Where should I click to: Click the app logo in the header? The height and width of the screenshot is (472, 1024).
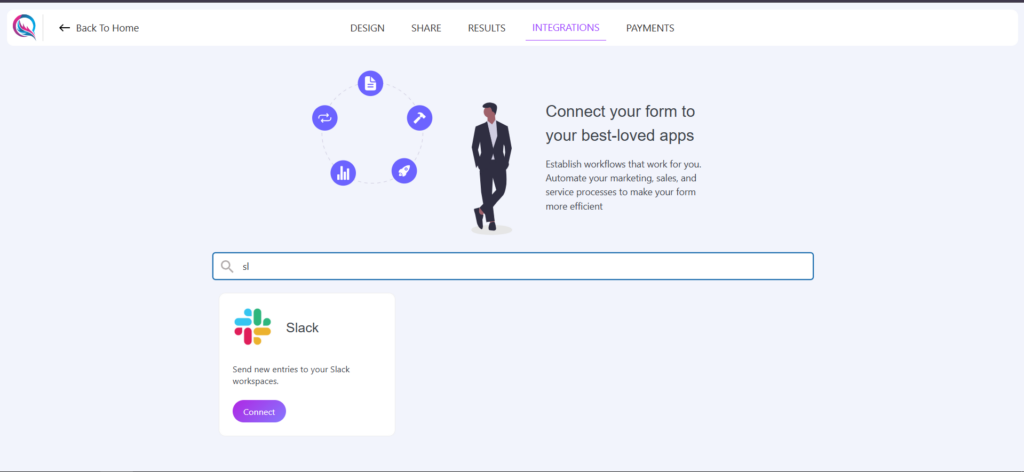pyautogui.click(x=24, y=27)
